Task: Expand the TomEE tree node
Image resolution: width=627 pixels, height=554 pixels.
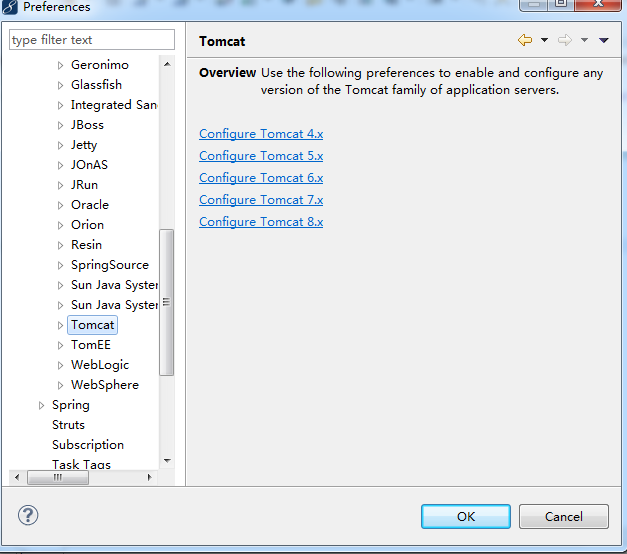Action: point(60,345)
